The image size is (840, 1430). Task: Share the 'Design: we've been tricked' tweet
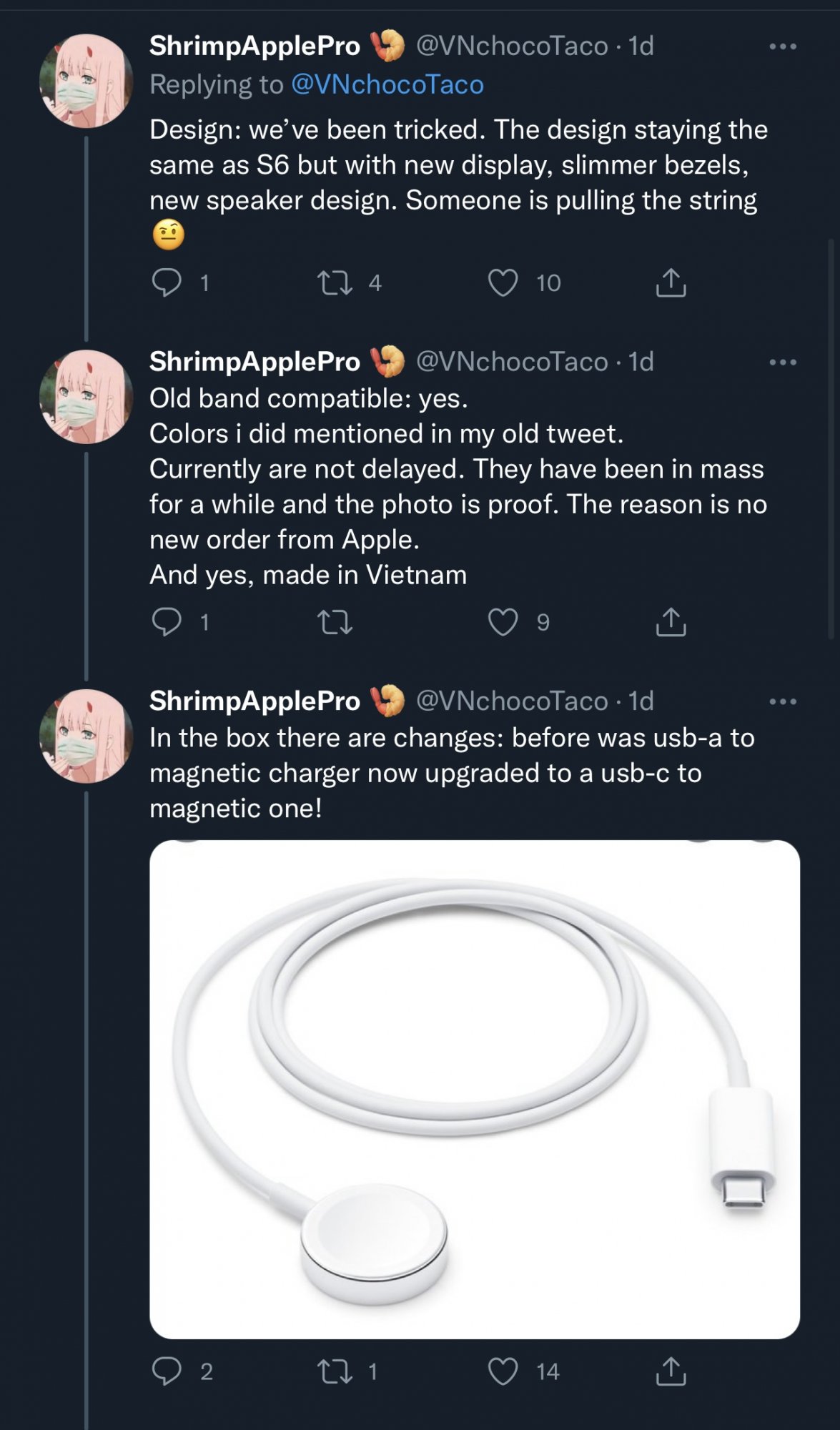[x=671, y=282]
